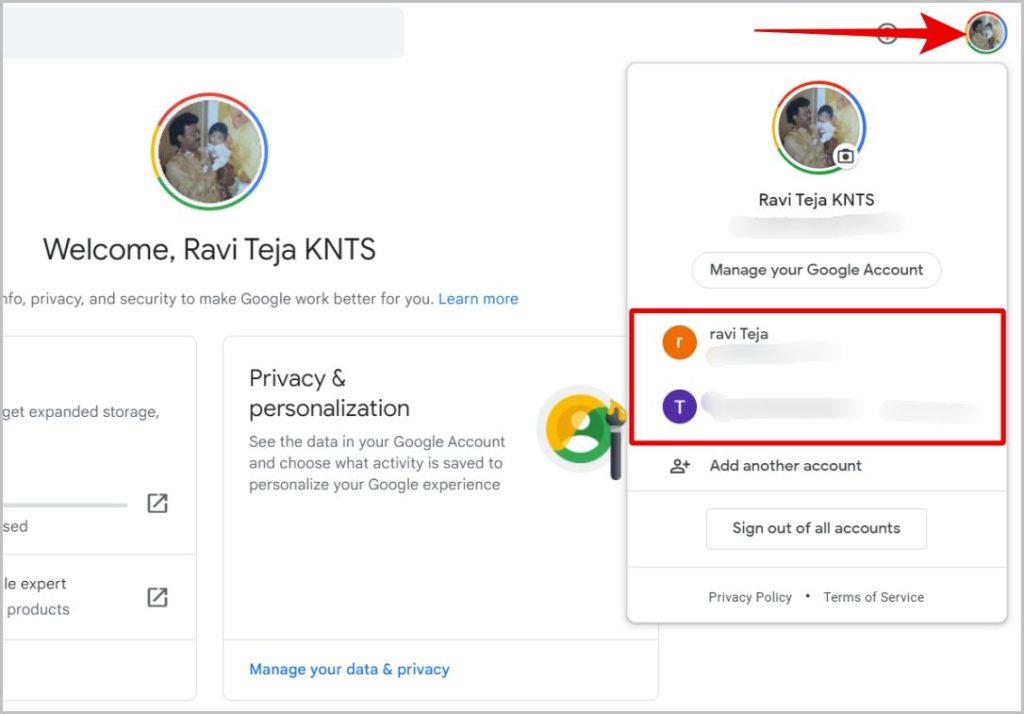1024x714 pixels.
Task: Open Manage your data & privacy
Action: tap(349, 670)
